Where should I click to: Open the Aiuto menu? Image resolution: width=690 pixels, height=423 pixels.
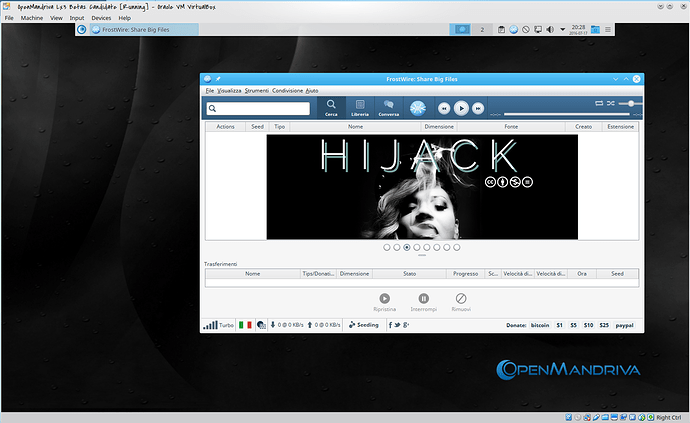[312, 91]
